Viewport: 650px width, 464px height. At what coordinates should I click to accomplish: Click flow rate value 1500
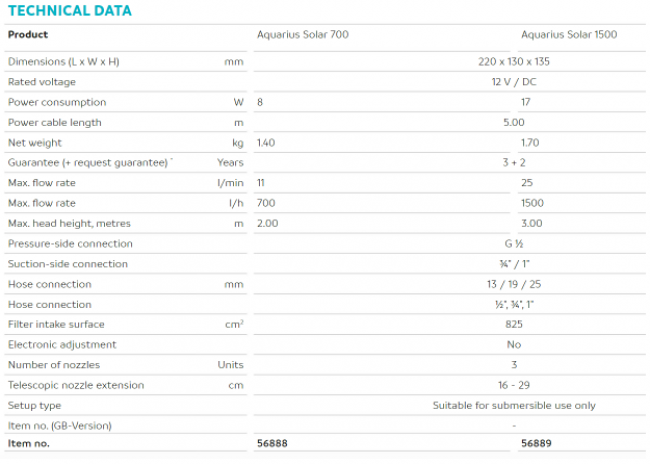click(532, 203)
